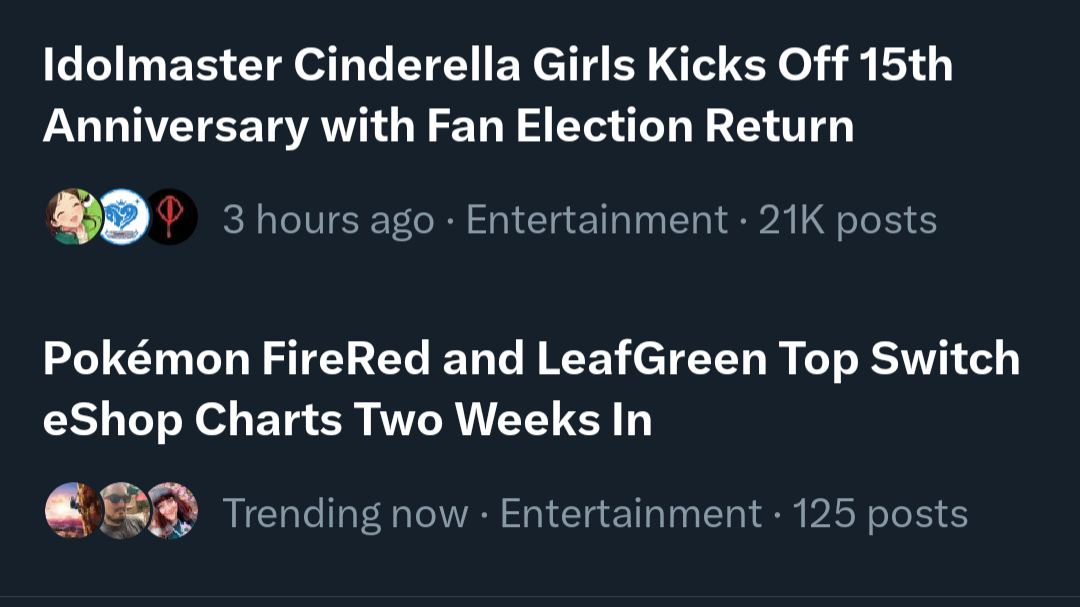Screen dimensions: 1080x607
Task: Open the green anime girl avatar
Action: coord(73,217)
